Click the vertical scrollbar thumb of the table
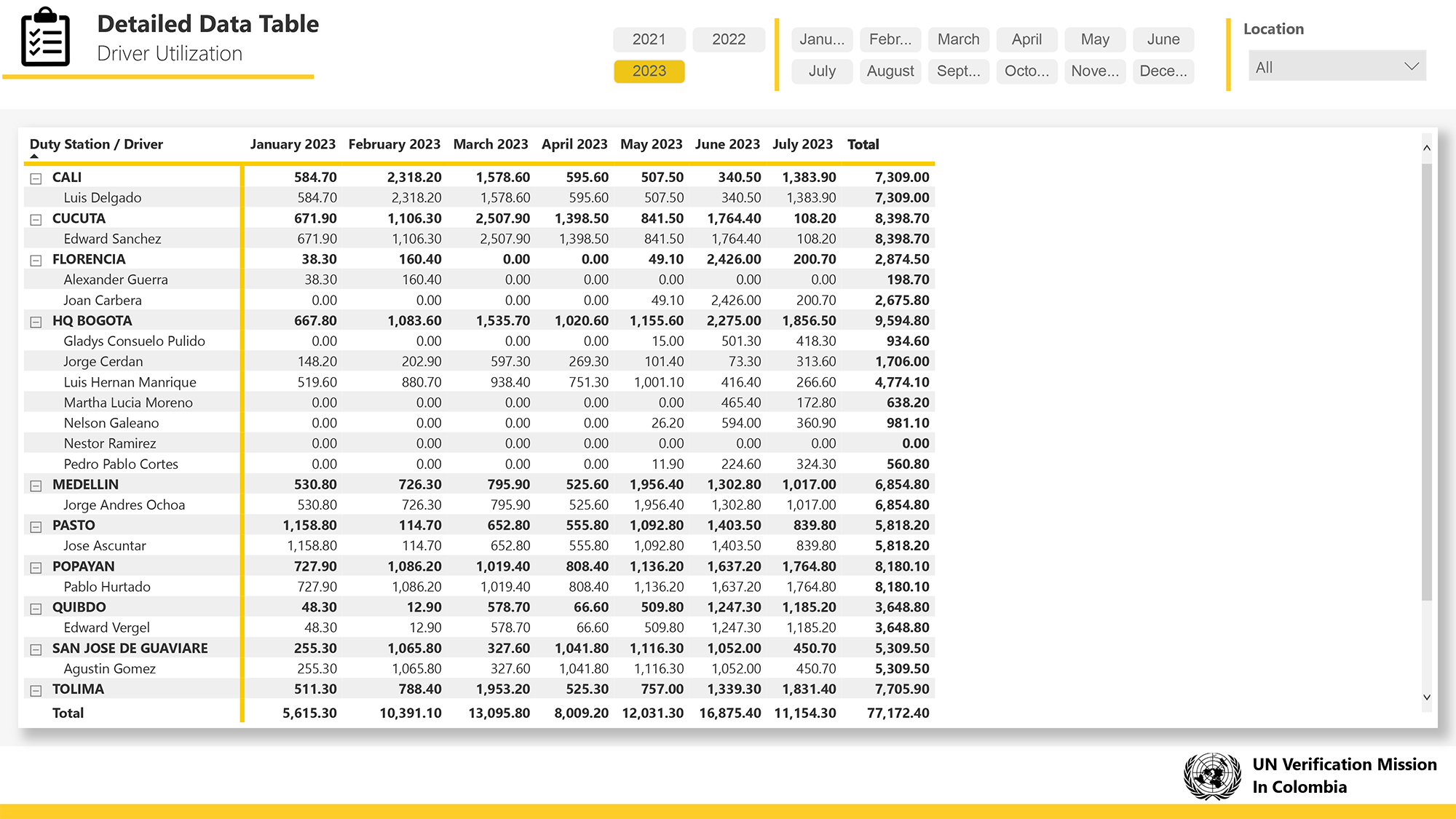1456x819 pixels. click(x=1427, y=382)
